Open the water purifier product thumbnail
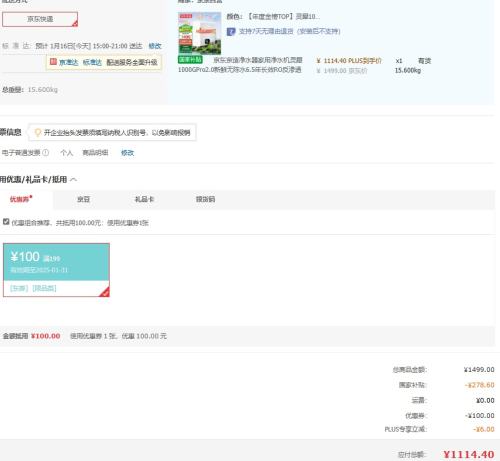This screenshot has height=461, width=500. (x=199, y=33)
